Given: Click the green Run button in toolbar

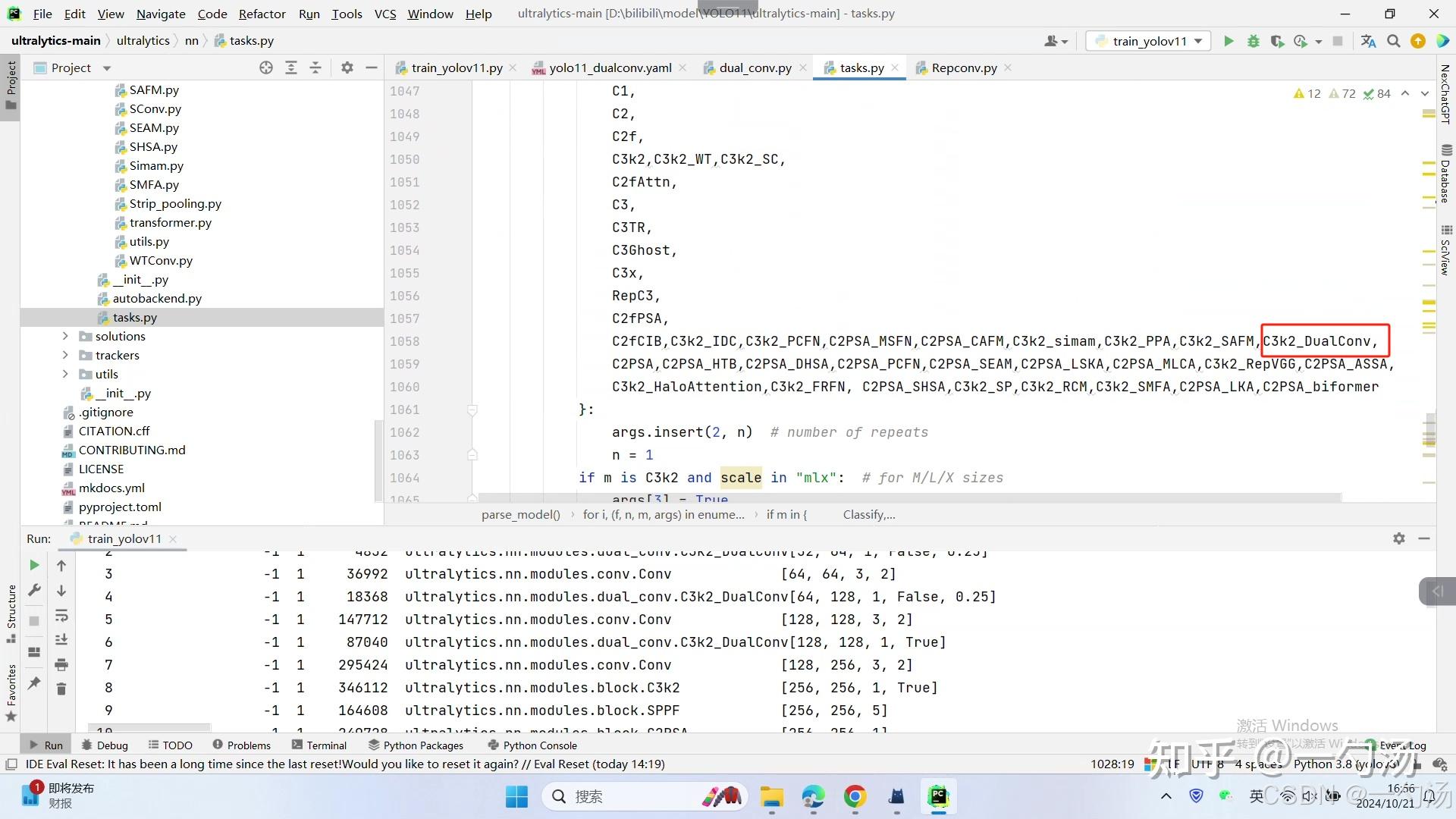Looking at the screenshot, I should pyautogui.click(x=1228, y=41).
